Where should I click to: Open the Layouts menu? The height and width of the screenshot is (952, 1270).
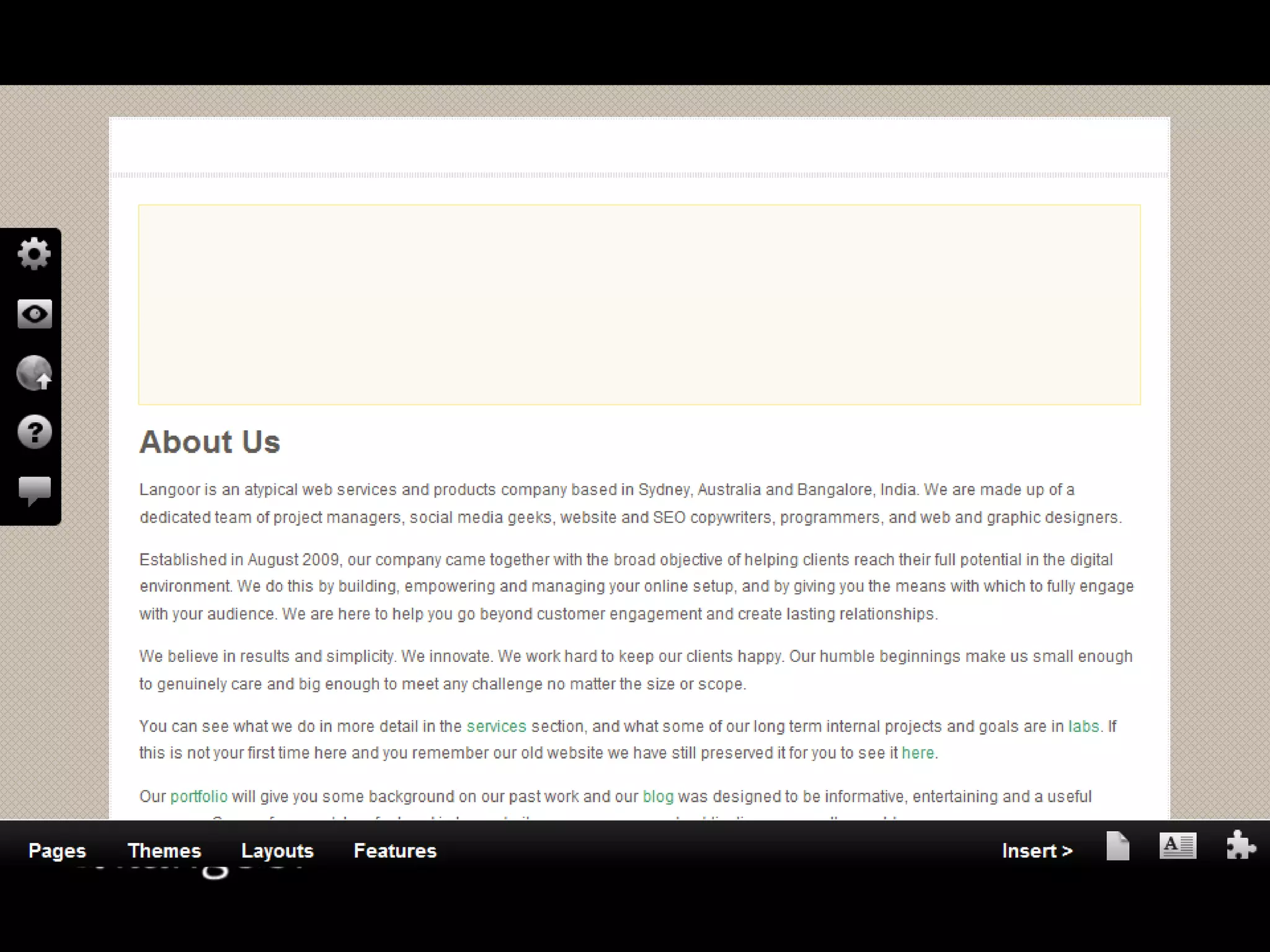click(277, 850)
